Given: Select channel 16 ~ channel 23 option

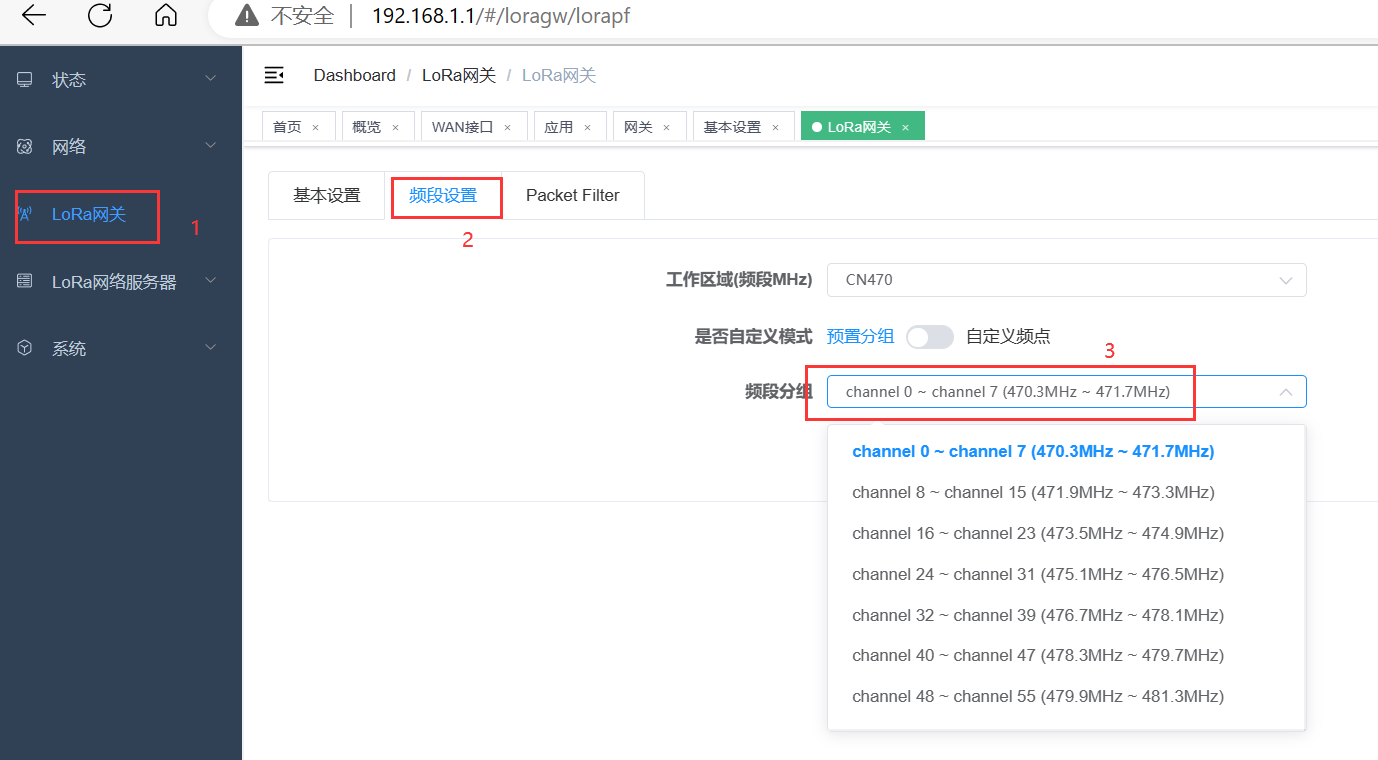Looking at the screenshot, I should pos(1066,533).
